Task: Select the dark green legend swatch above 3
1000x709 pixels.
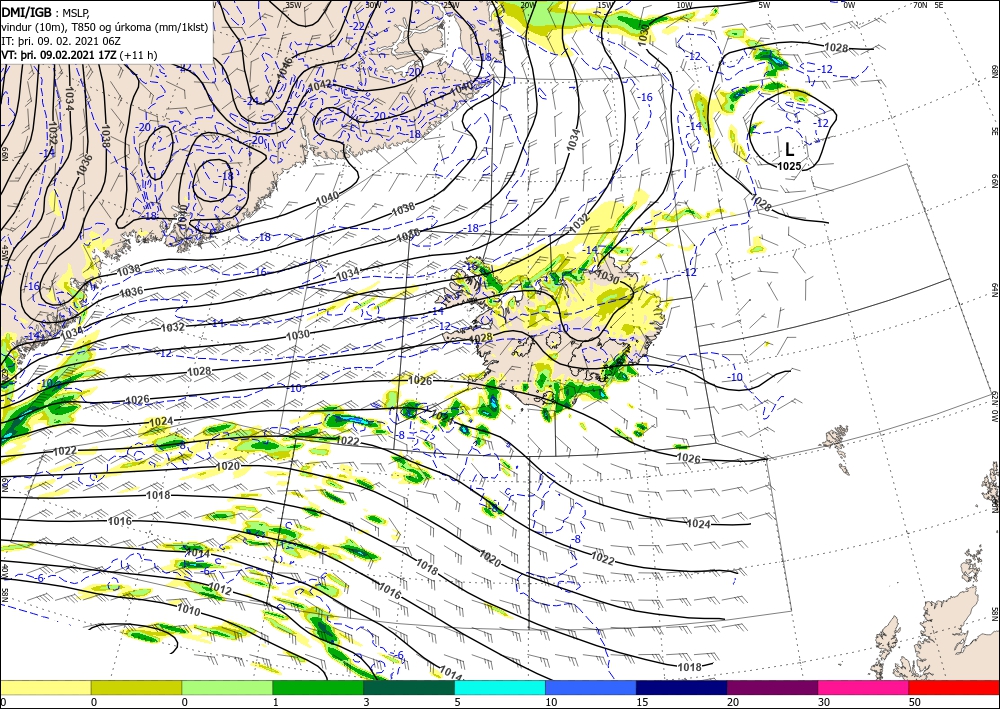Action: pos(409,687)
